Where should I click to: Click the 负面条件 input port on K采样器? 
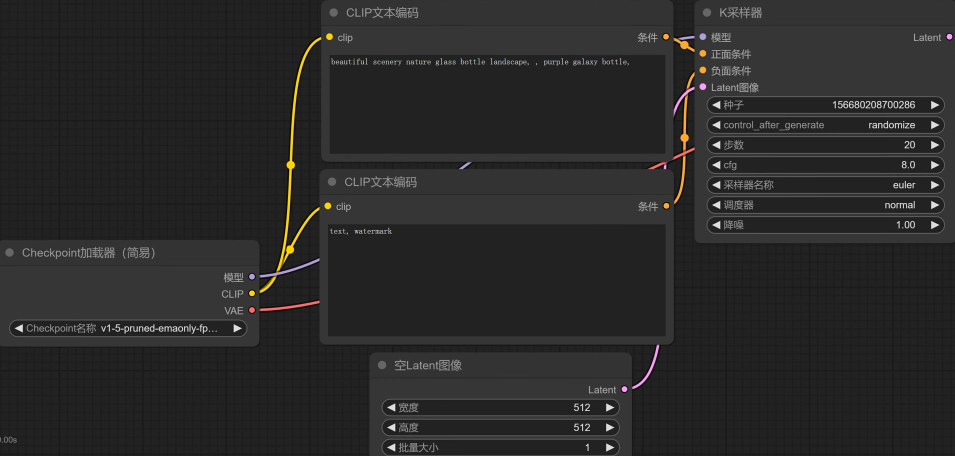pyautogui.click(x=703, y=70)
